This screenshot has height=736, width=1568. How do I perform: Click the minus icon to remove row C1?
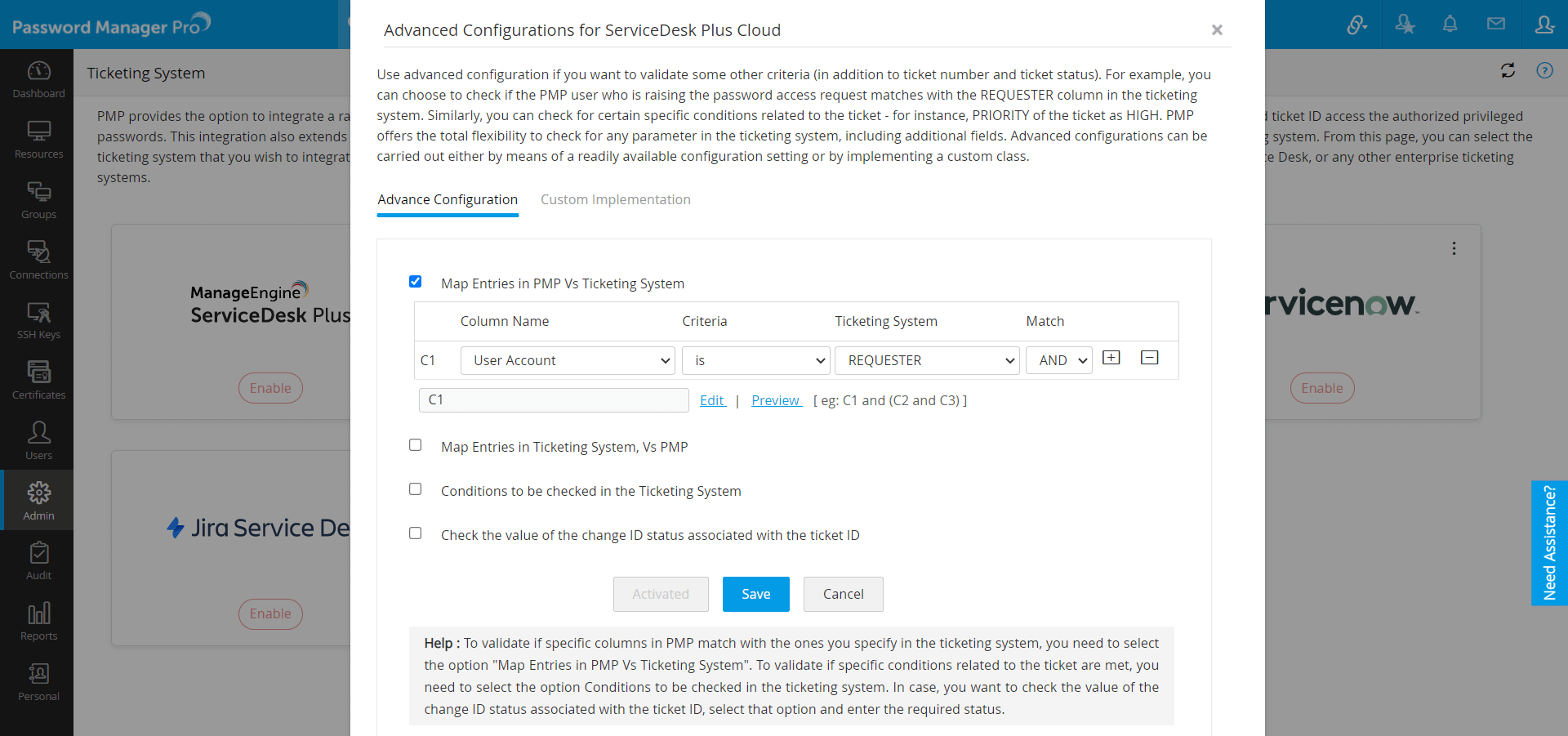click(1149, 358)
